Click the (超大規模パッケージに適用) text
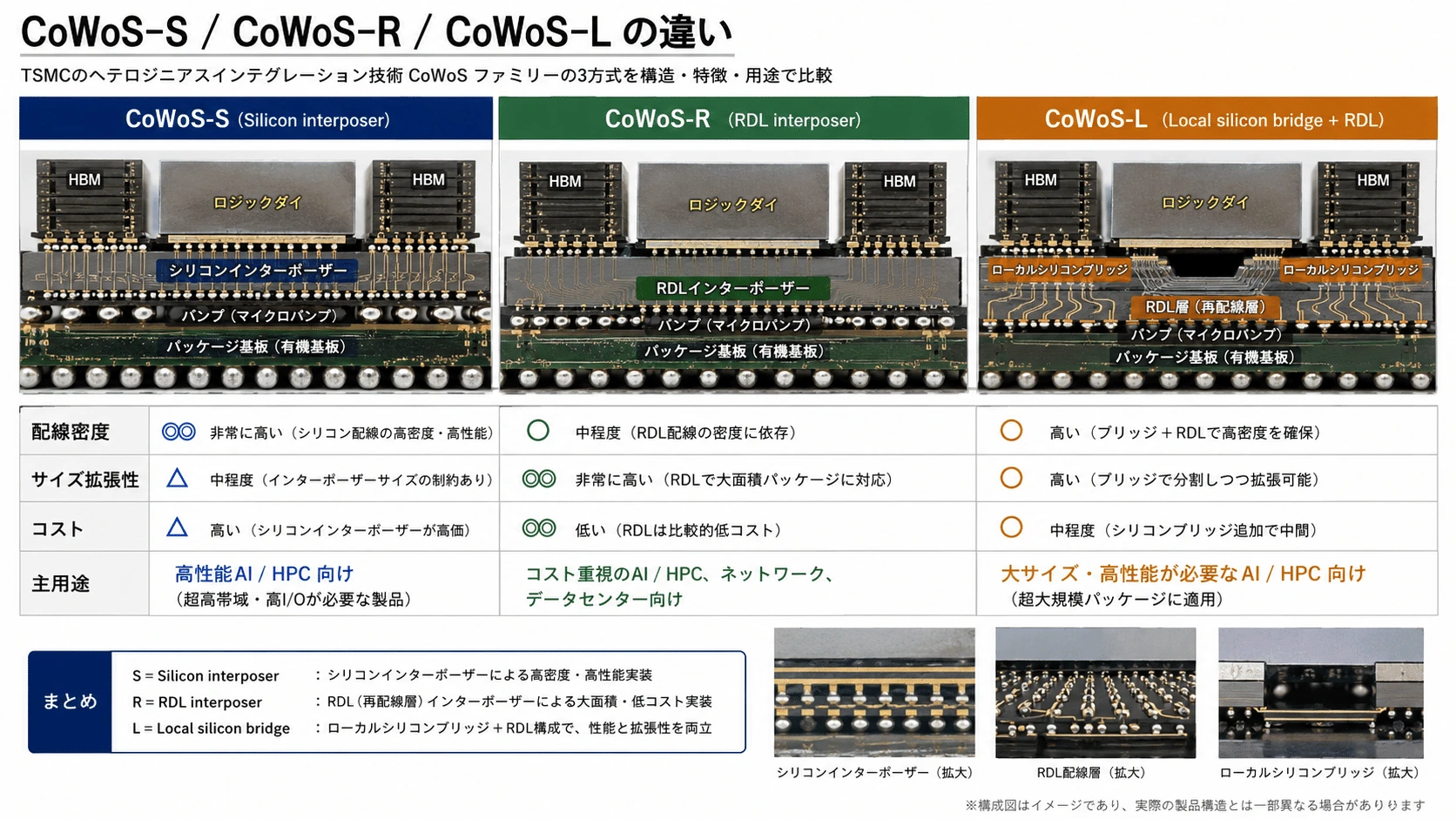Image resolution: width=1456 pixels, height=819 pixels. pos(1116,599)
